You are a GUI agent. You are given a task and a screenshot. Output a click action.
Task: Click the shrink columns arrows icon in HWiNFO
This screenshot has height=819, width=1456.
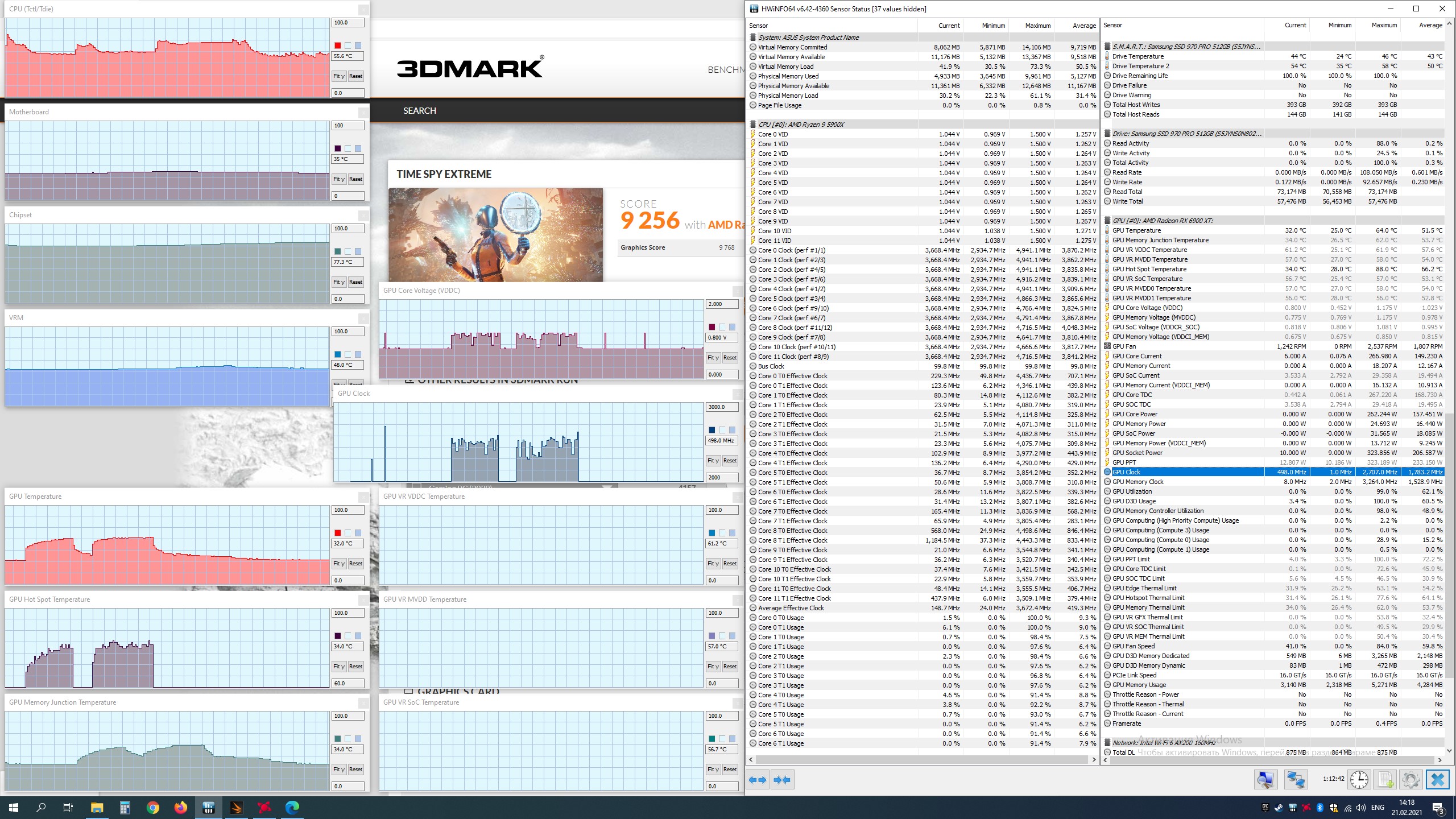782,780
